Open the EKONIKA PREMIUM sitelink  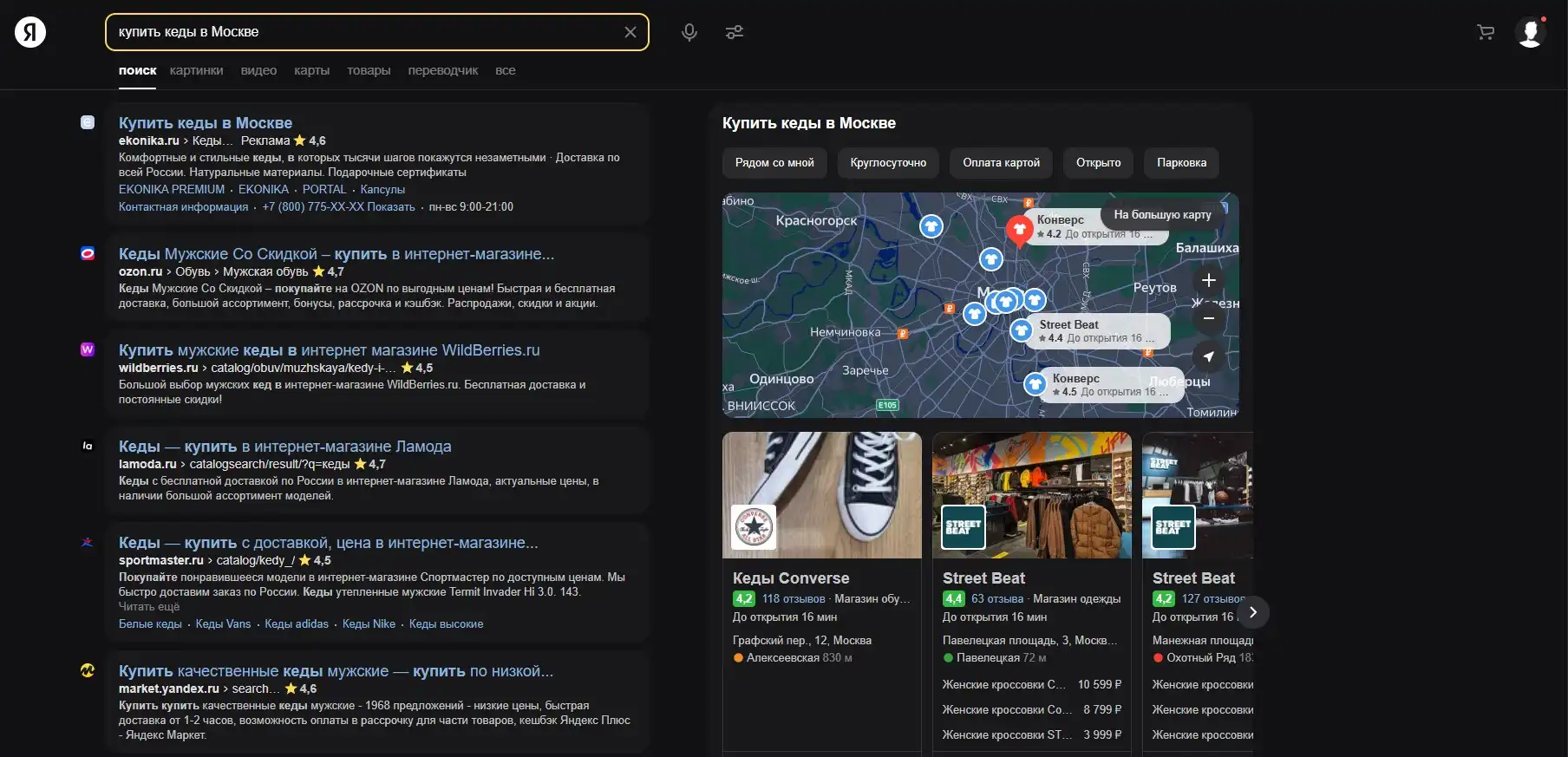tap(172, 189)
